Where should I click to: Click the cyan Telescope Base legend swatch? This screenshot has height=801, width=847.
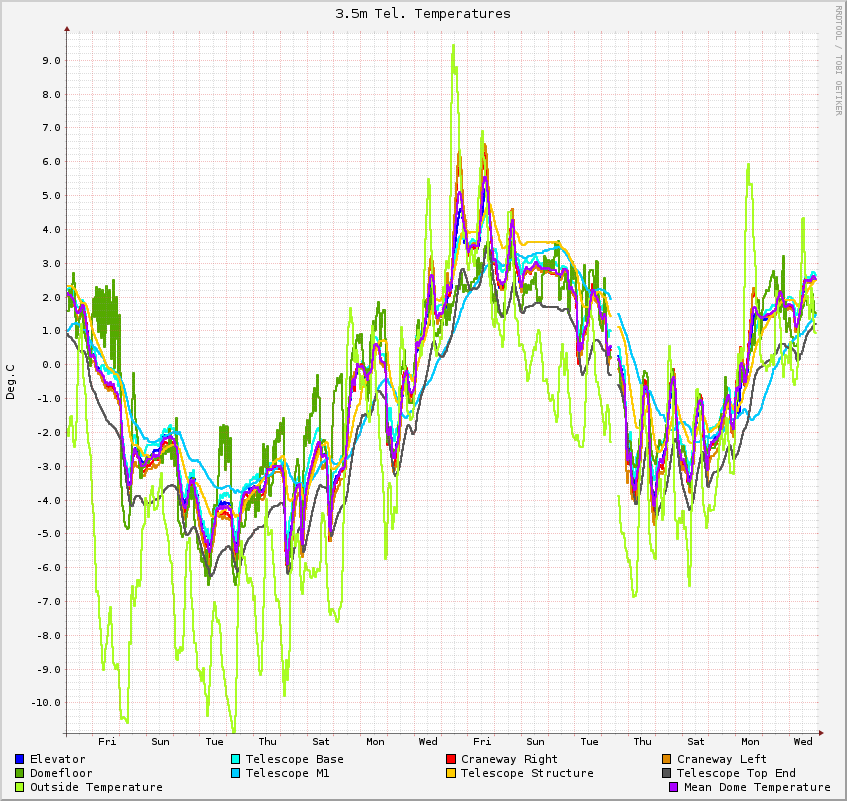236,759
